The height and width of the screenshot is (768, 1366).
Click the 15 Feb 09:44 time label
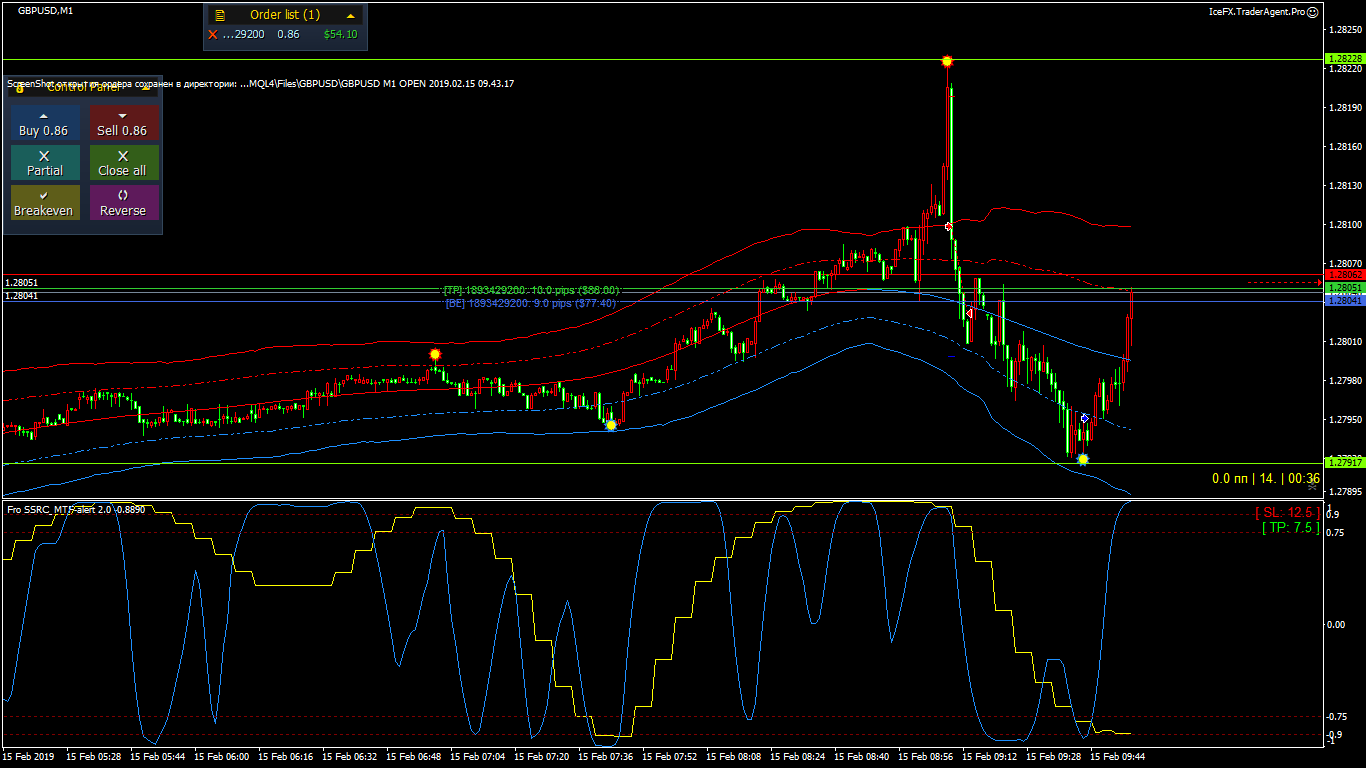tap(1117, 757)
